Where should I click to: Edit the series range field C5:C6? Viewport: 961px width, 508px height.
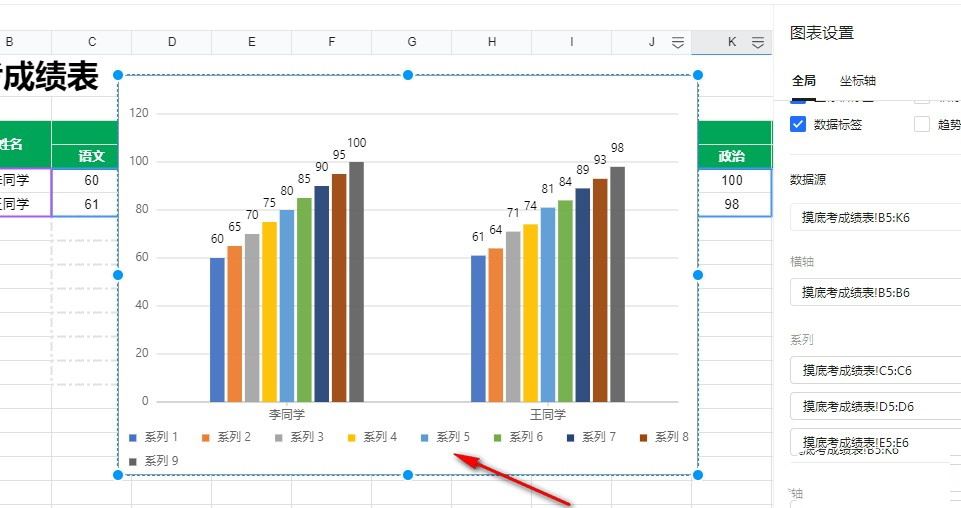[875, 370]
